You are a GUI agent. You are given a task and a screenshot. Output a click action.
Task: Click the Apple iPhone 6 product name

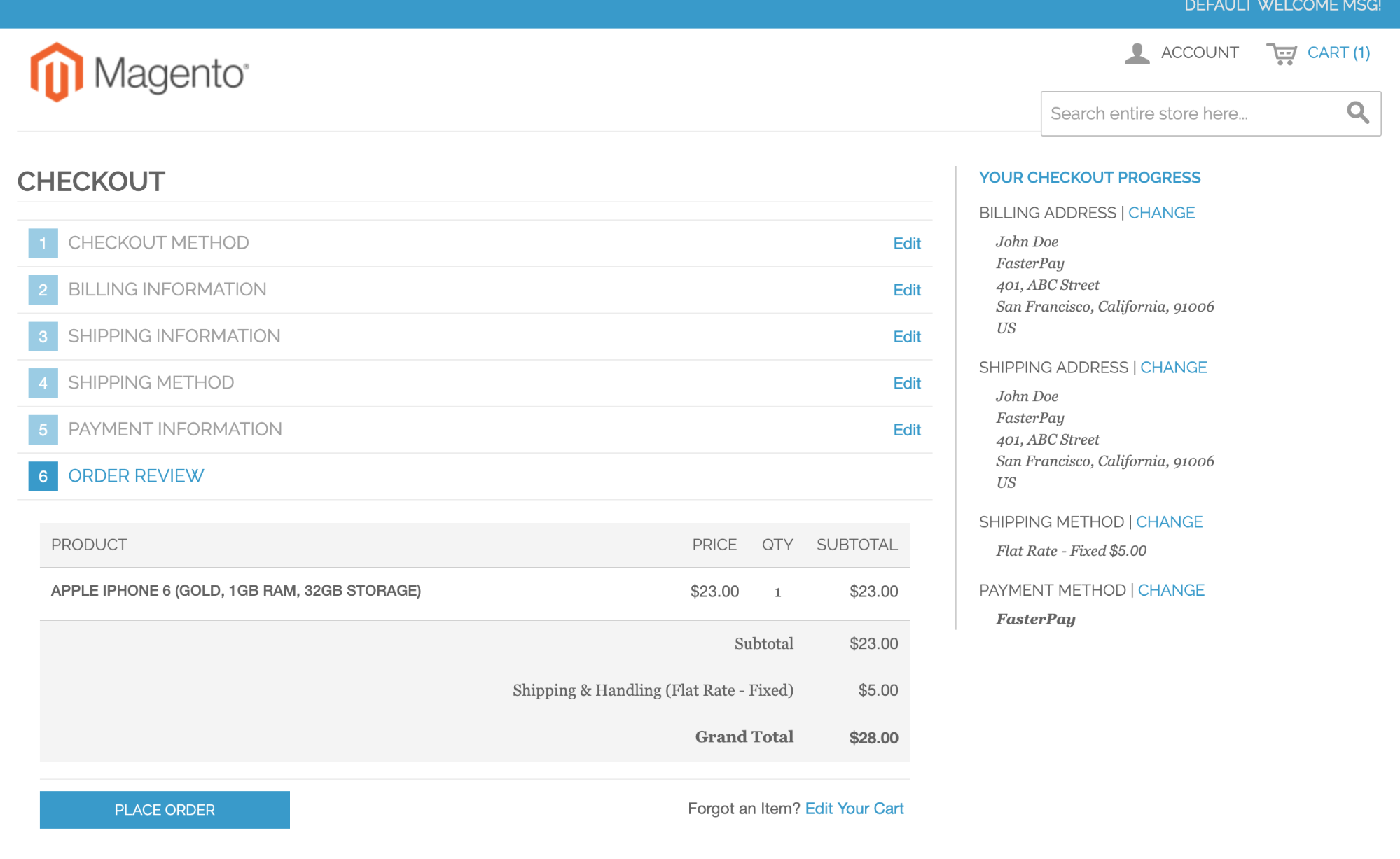(x=236, y=591)
